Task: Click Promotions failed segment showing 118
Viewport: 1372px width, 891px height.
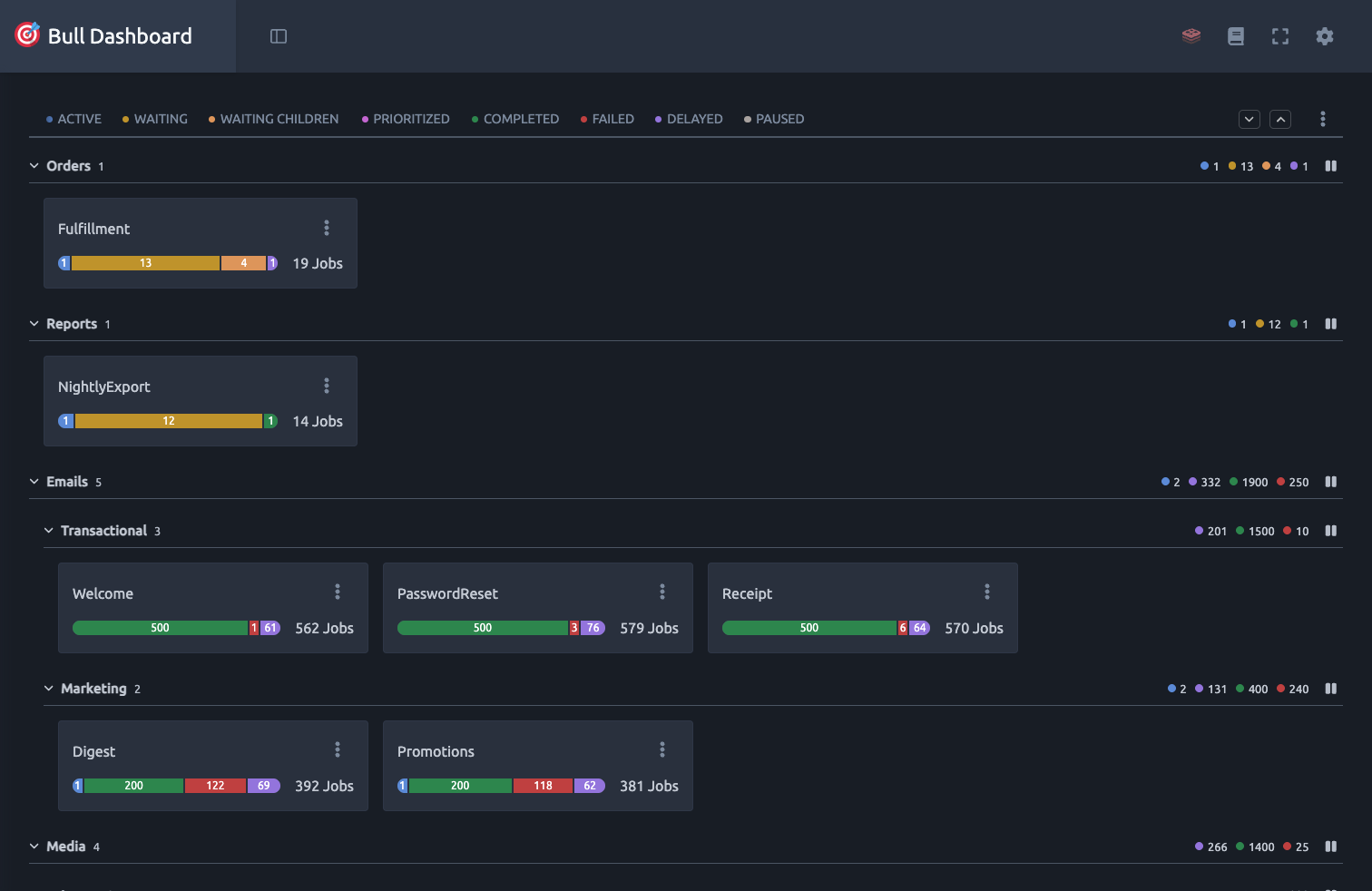Action: pyautogui.click(x=543, y=786)
